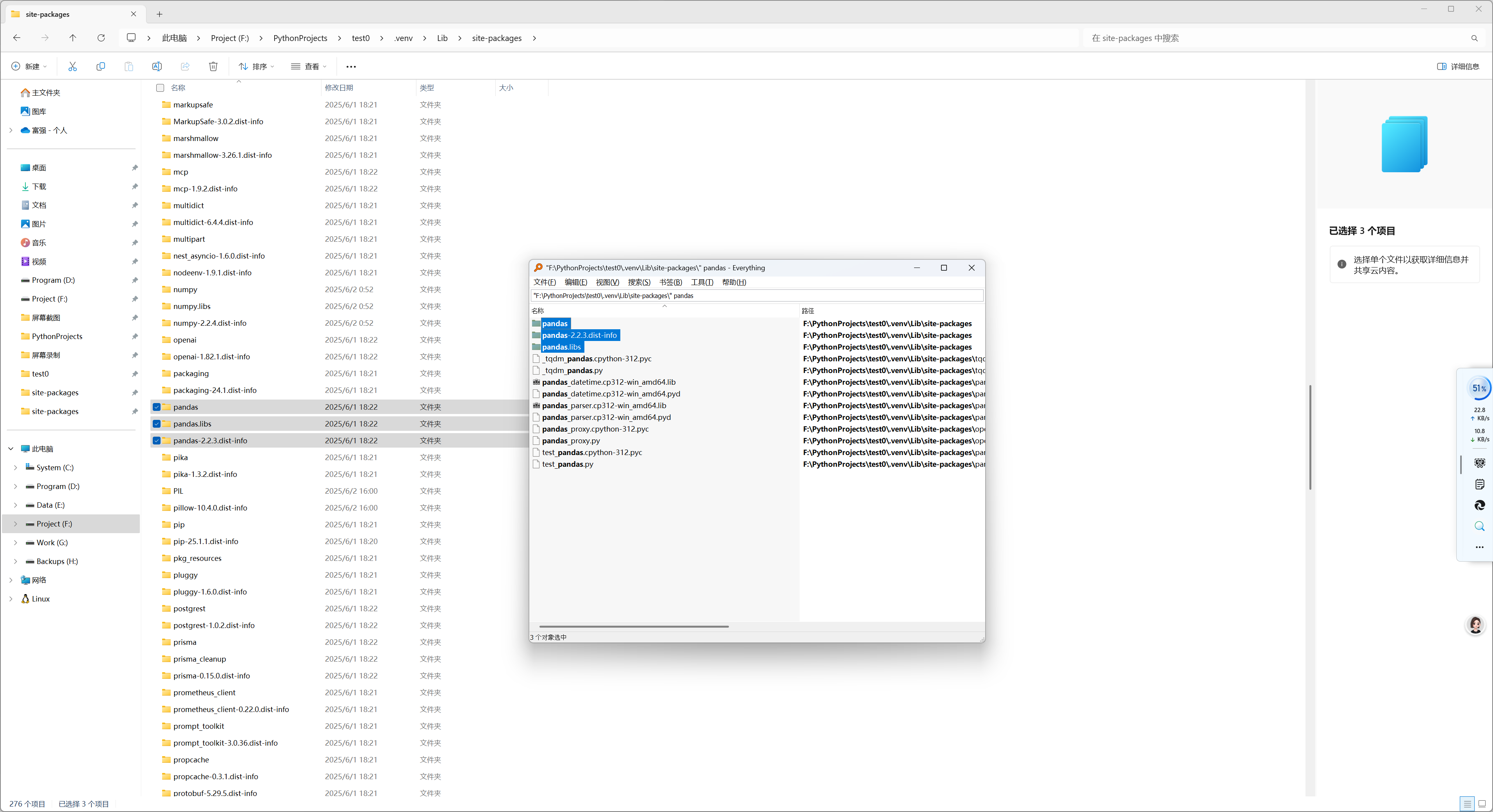Open the three-dots more options menu
Screen dimensions: 1493x812
(351, 67)
